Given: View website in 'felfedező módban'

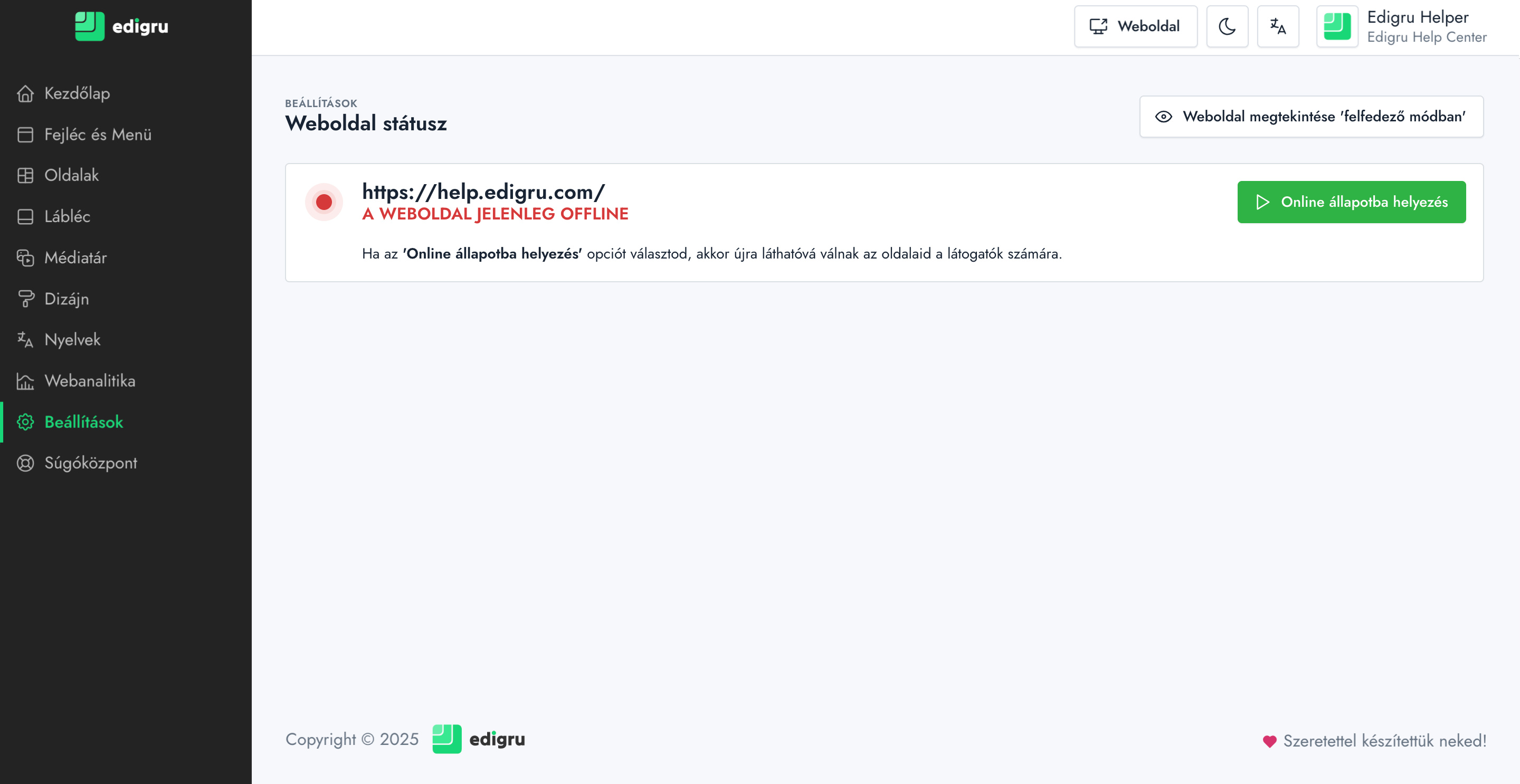Looking at the screenshot, I should (1311, 117).
